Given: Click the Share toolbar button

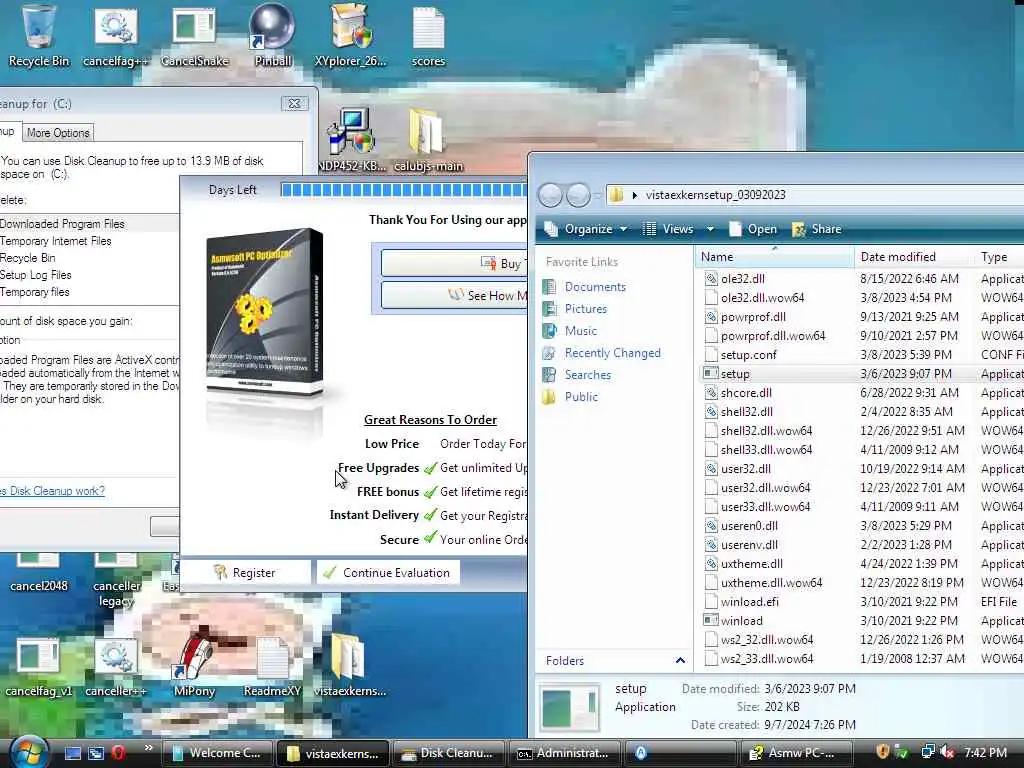Looking at the screenshot, I should click(816, 229).
